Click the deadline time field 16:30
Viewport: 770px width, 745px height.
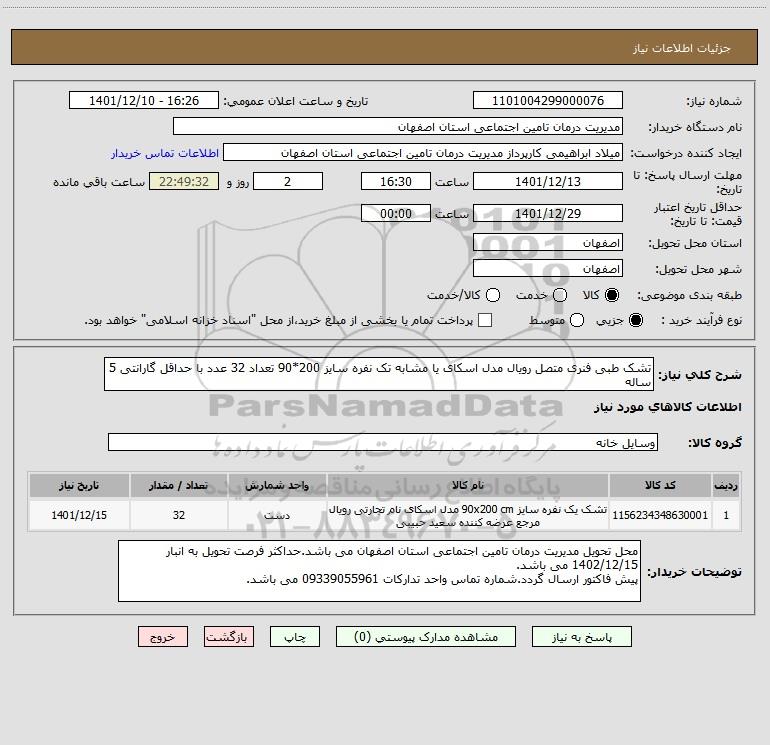click(x=396, y=181)
